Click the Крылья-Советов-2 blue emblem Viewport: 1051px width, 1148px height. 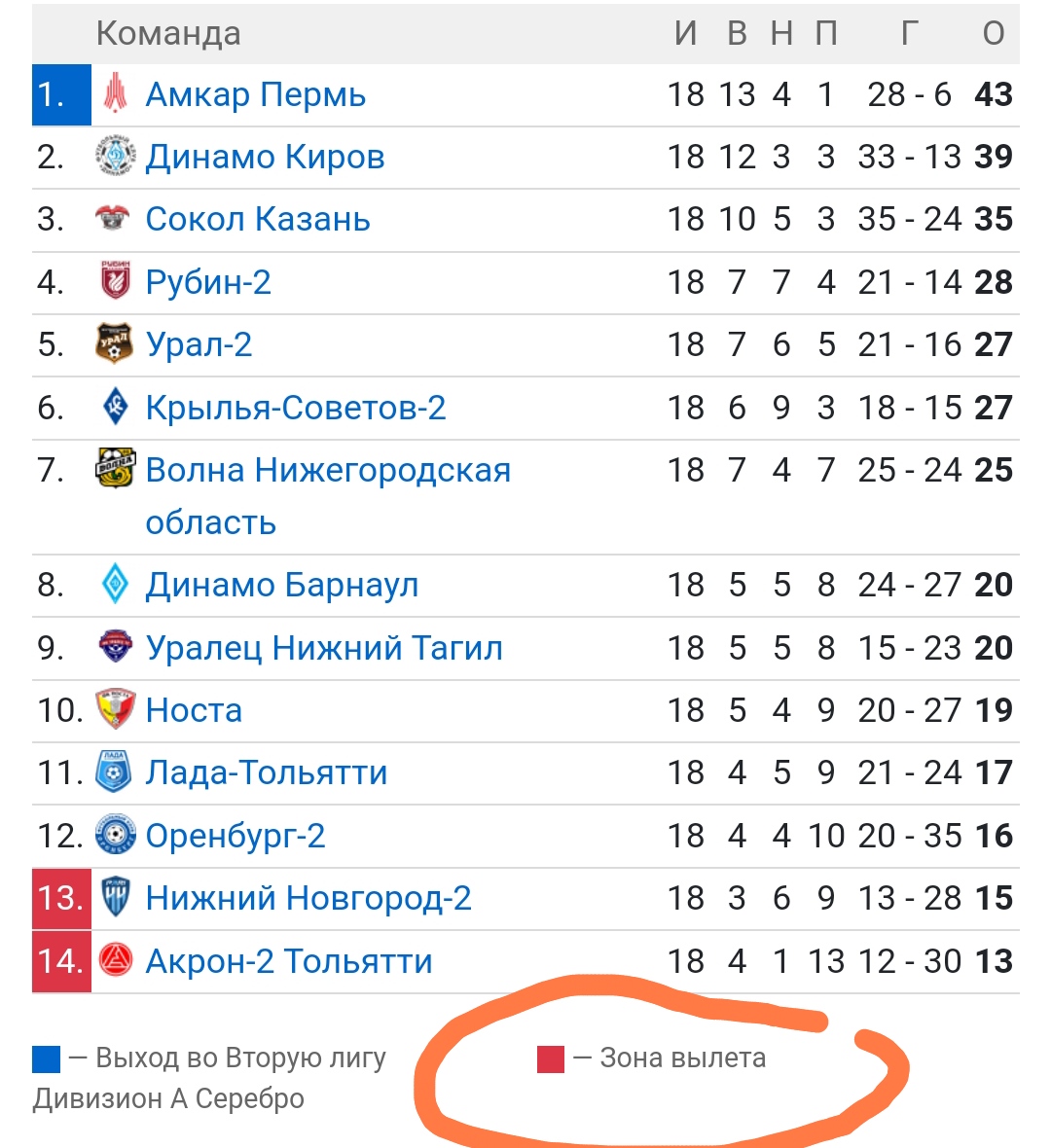tap(115, 407)
